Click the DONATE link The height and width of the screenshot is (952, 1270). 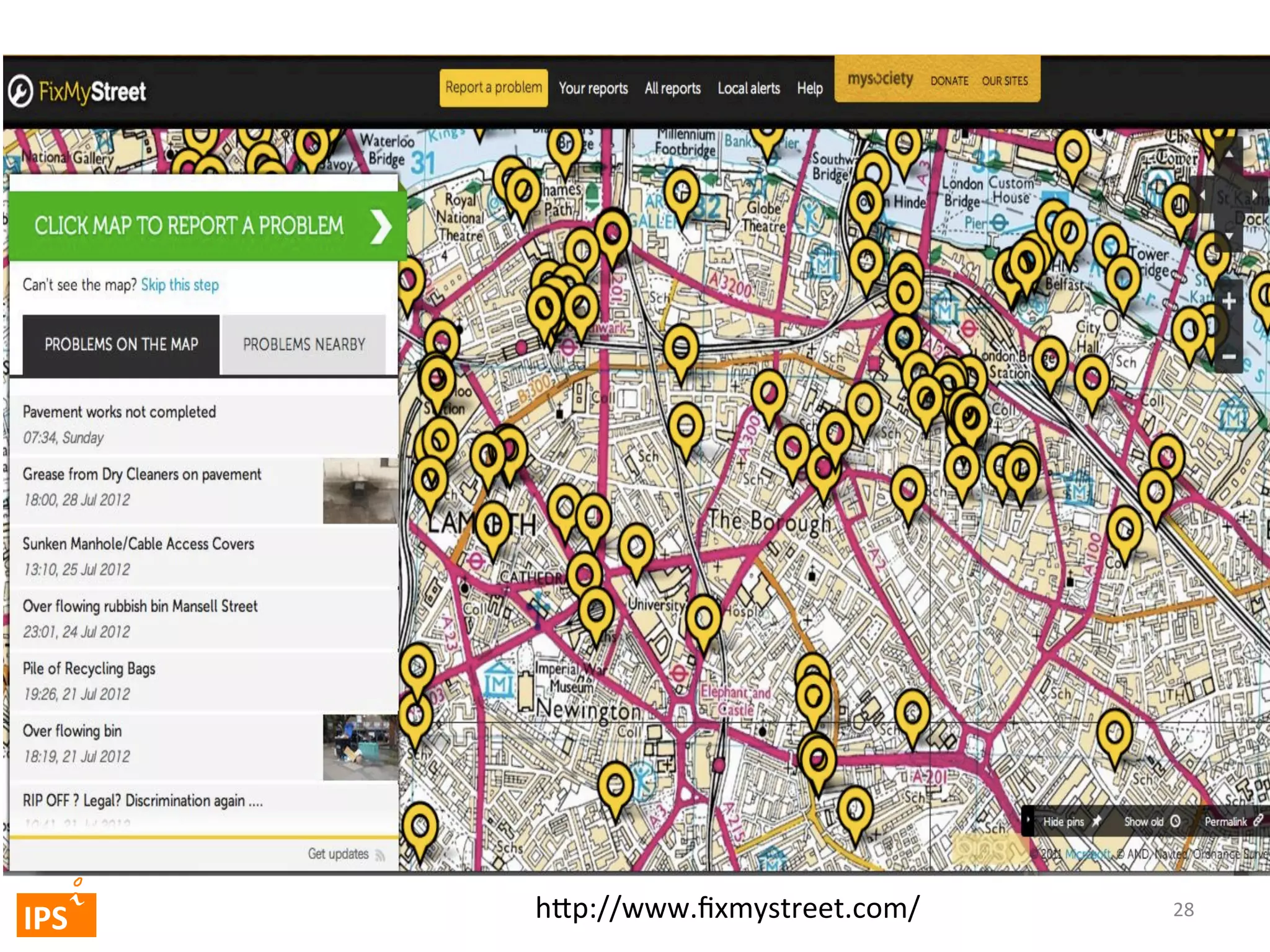[x=949, y=81]
